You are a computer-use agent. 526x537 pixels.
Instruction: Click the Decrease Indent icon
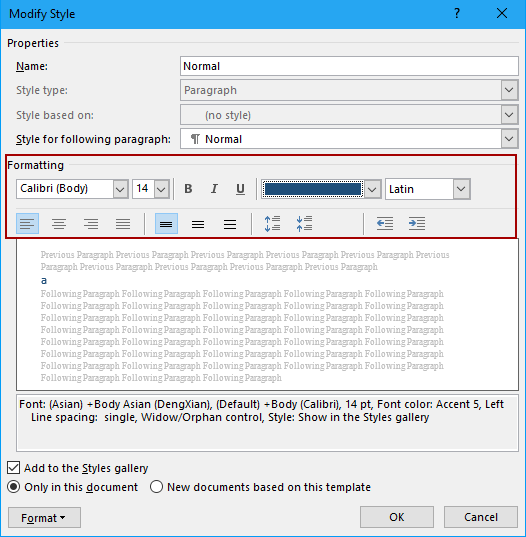pos(385,224)
